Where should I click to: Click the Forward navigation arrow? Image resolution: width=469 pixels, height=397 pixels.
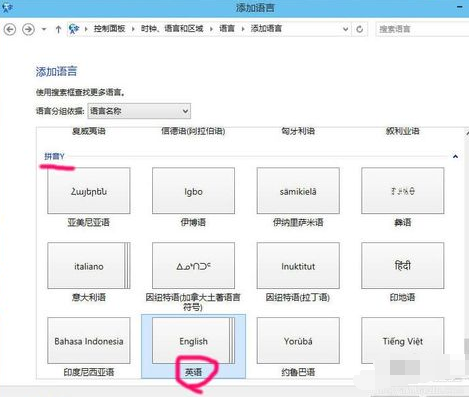(28, 29)
